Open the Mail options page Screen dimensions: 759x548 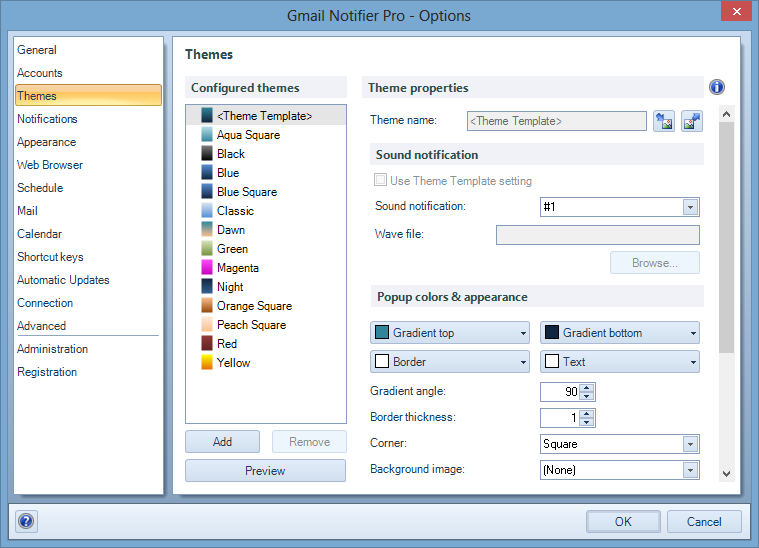click(28, 211)
